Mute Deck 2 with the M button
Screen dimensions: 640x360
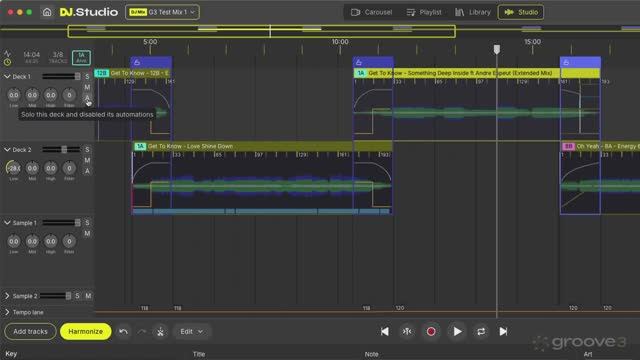[87, 160]
